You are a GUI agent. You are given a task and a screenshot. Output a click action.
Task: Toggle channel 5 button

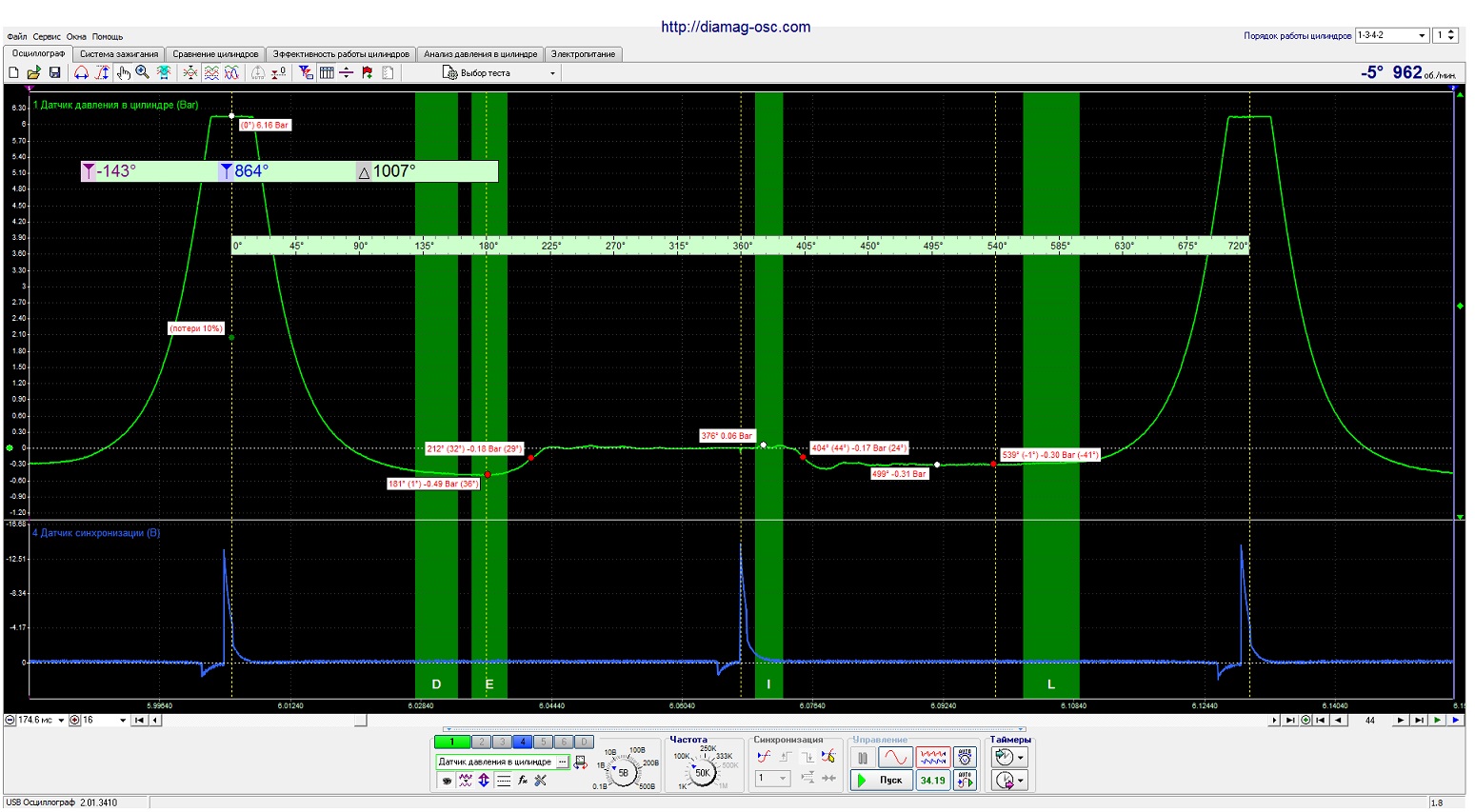(544, 742)
